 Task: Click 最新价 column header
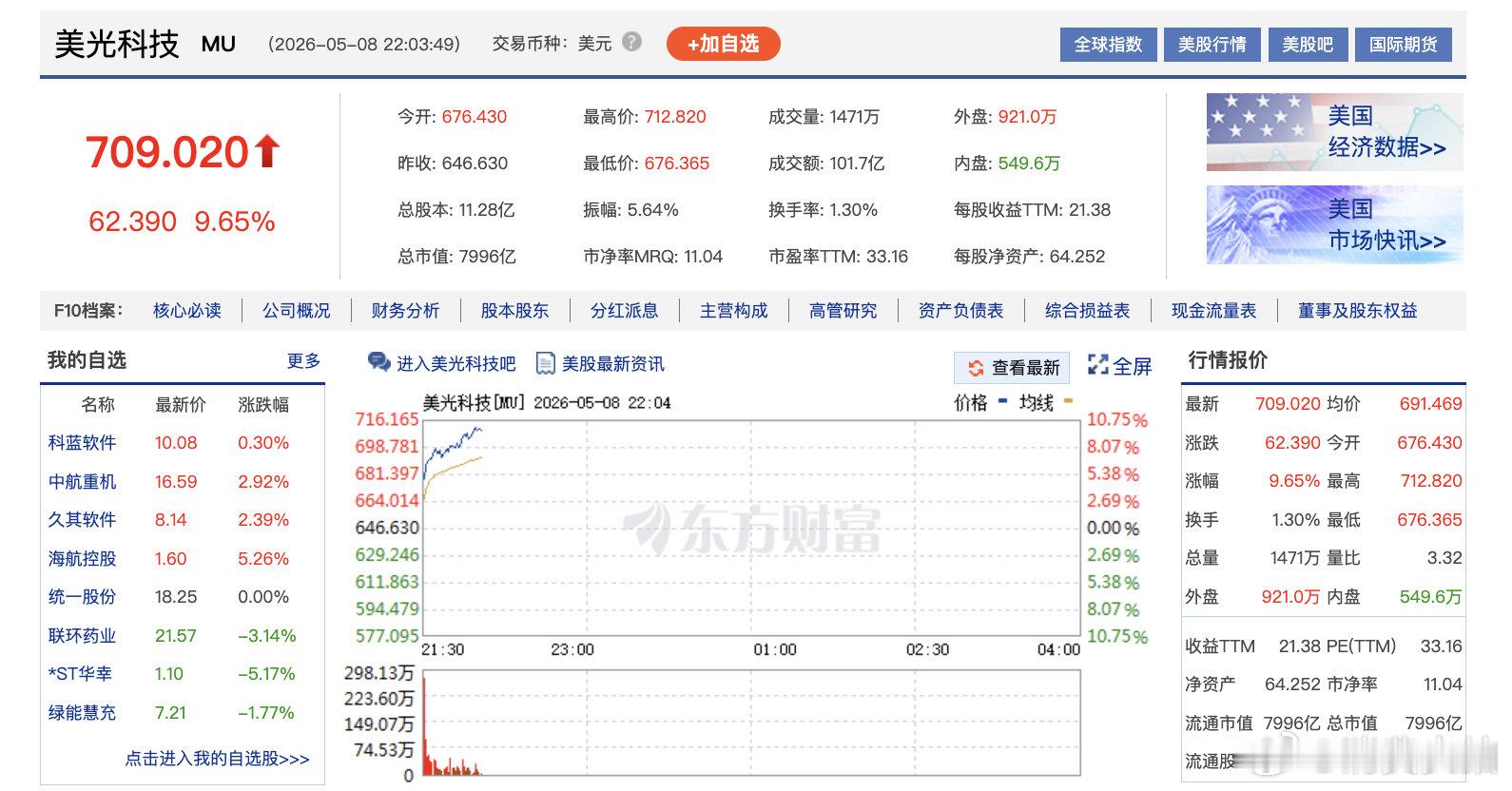coord(181,405)
